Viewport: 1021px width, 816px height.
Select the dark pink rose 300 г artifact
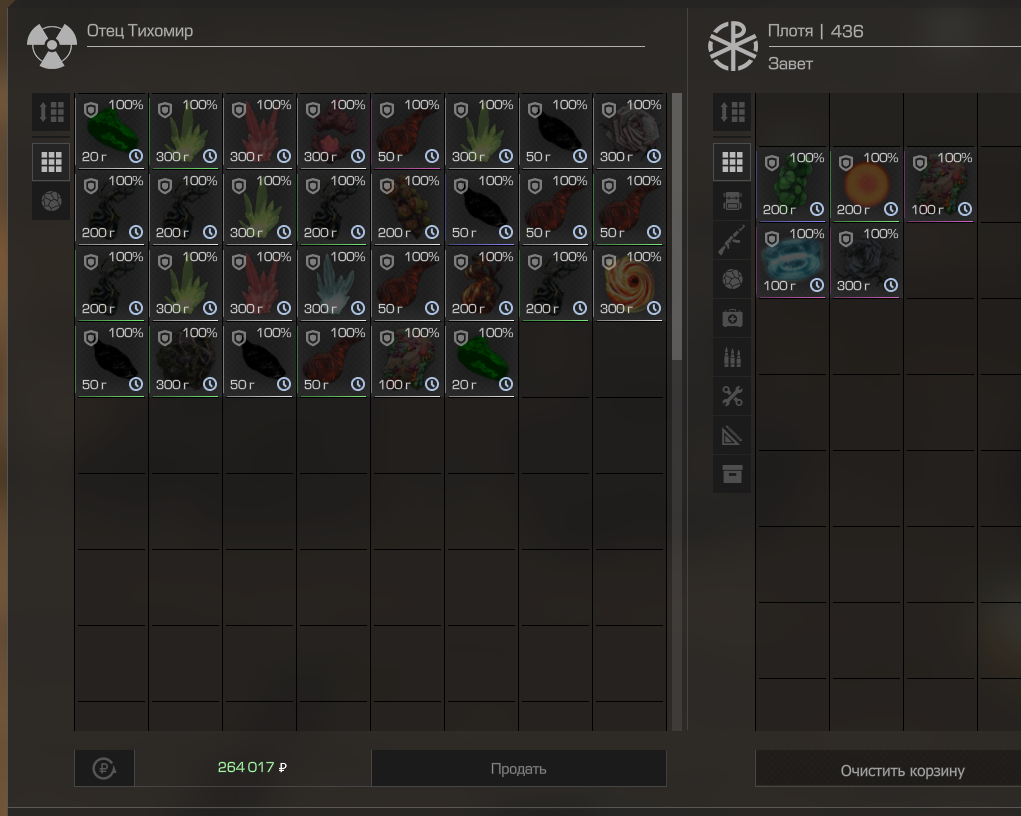click(333, 131)
